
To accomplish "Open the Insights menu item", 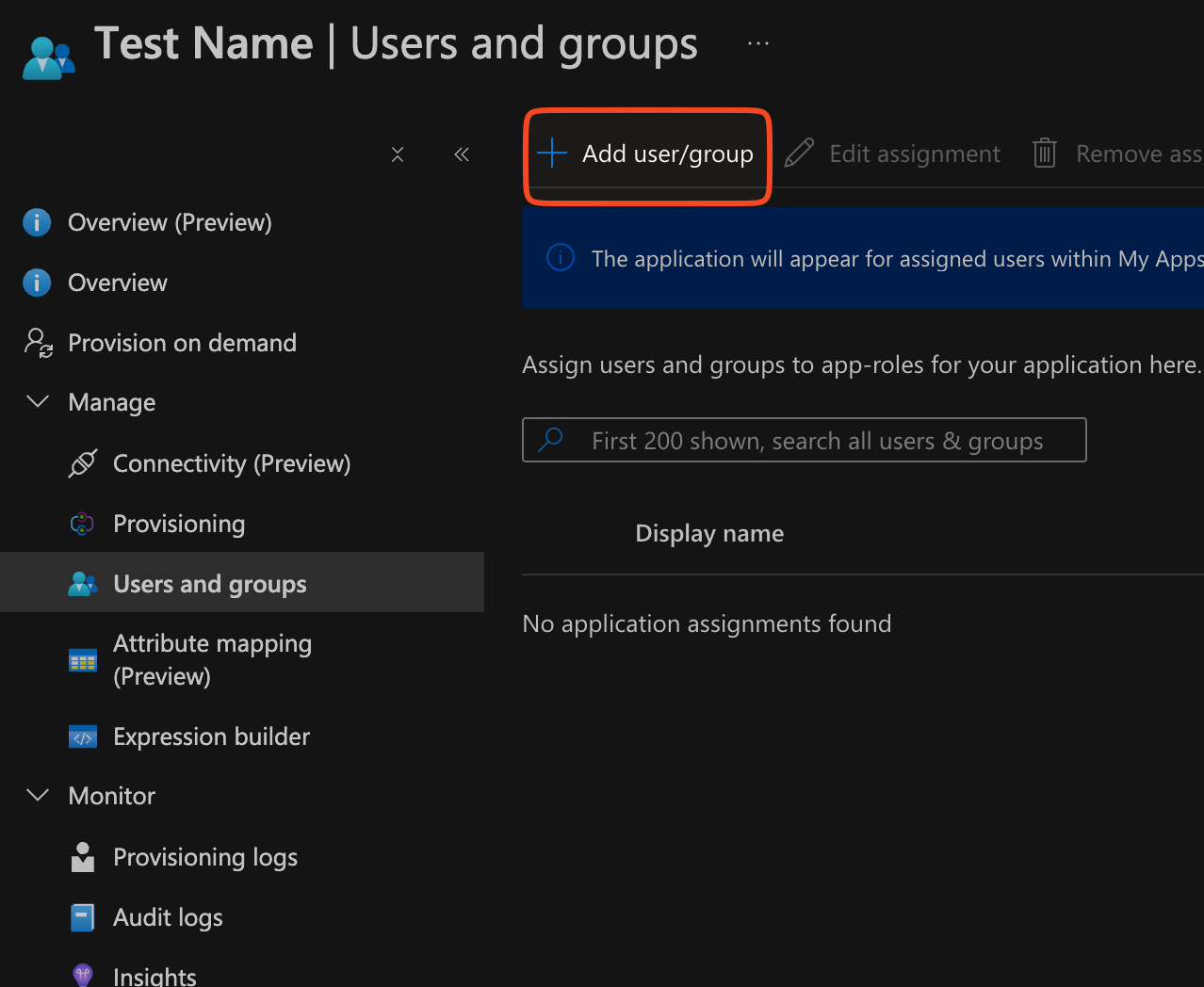I will pyautogui.click(x=155, y=976).
